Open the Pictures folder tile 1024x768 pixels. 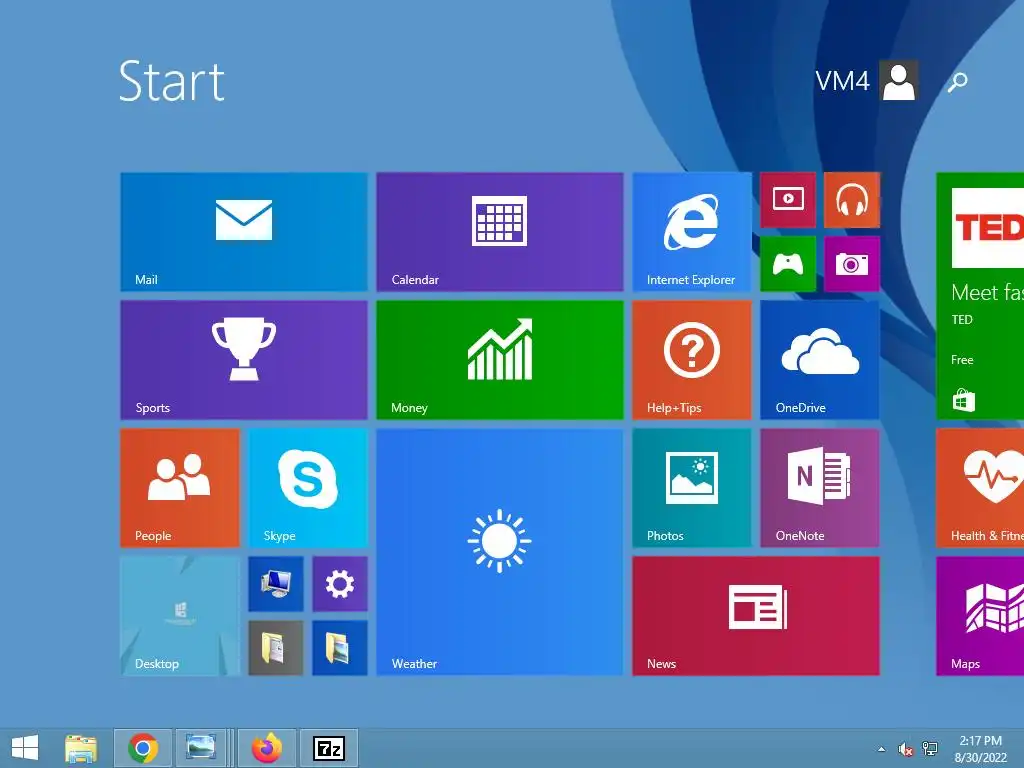pos(340,648)
